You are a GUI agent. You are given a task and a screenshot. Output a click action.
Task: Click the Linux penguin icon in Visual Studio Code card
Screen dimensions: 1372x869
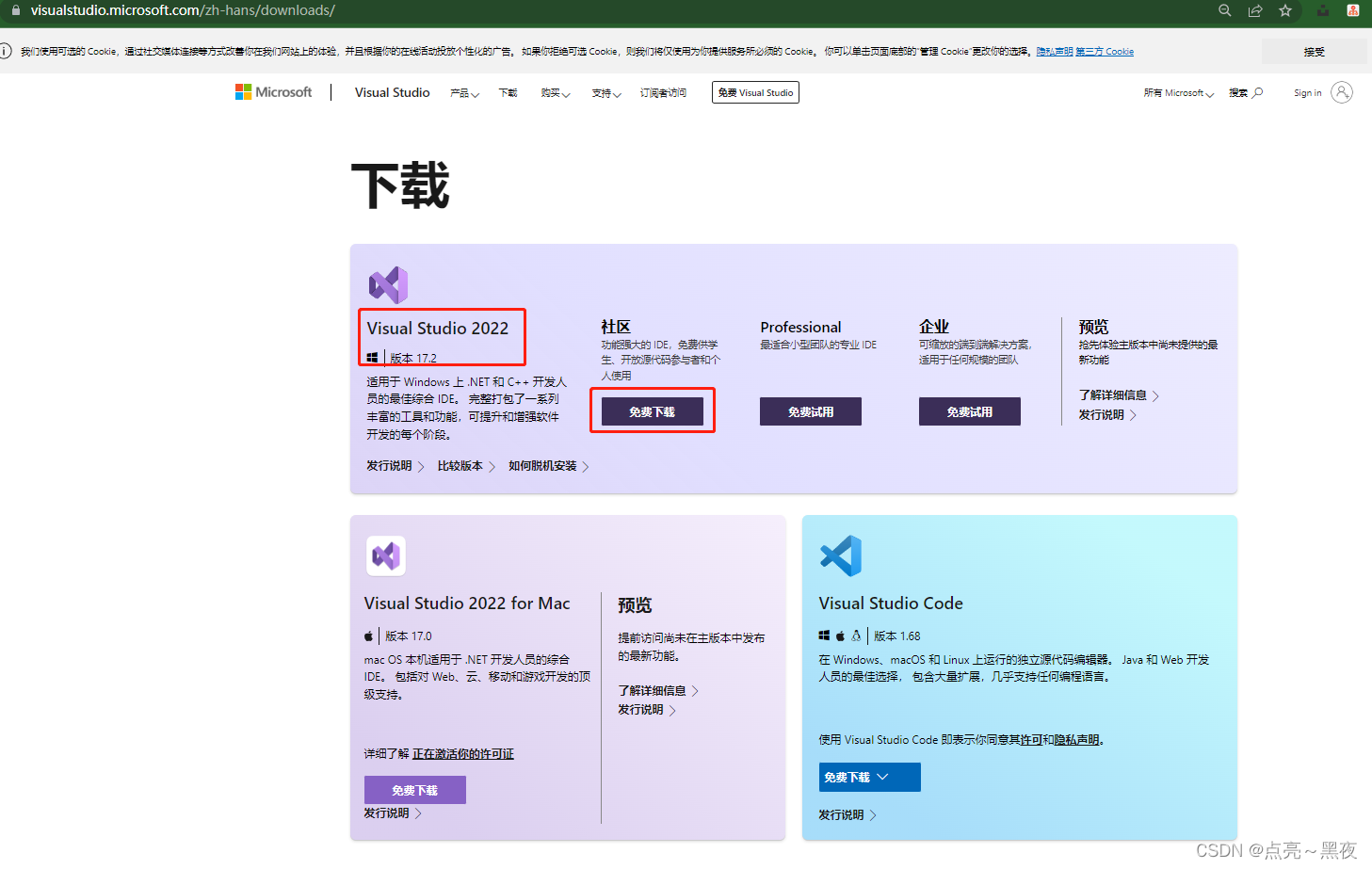(855, 636)
